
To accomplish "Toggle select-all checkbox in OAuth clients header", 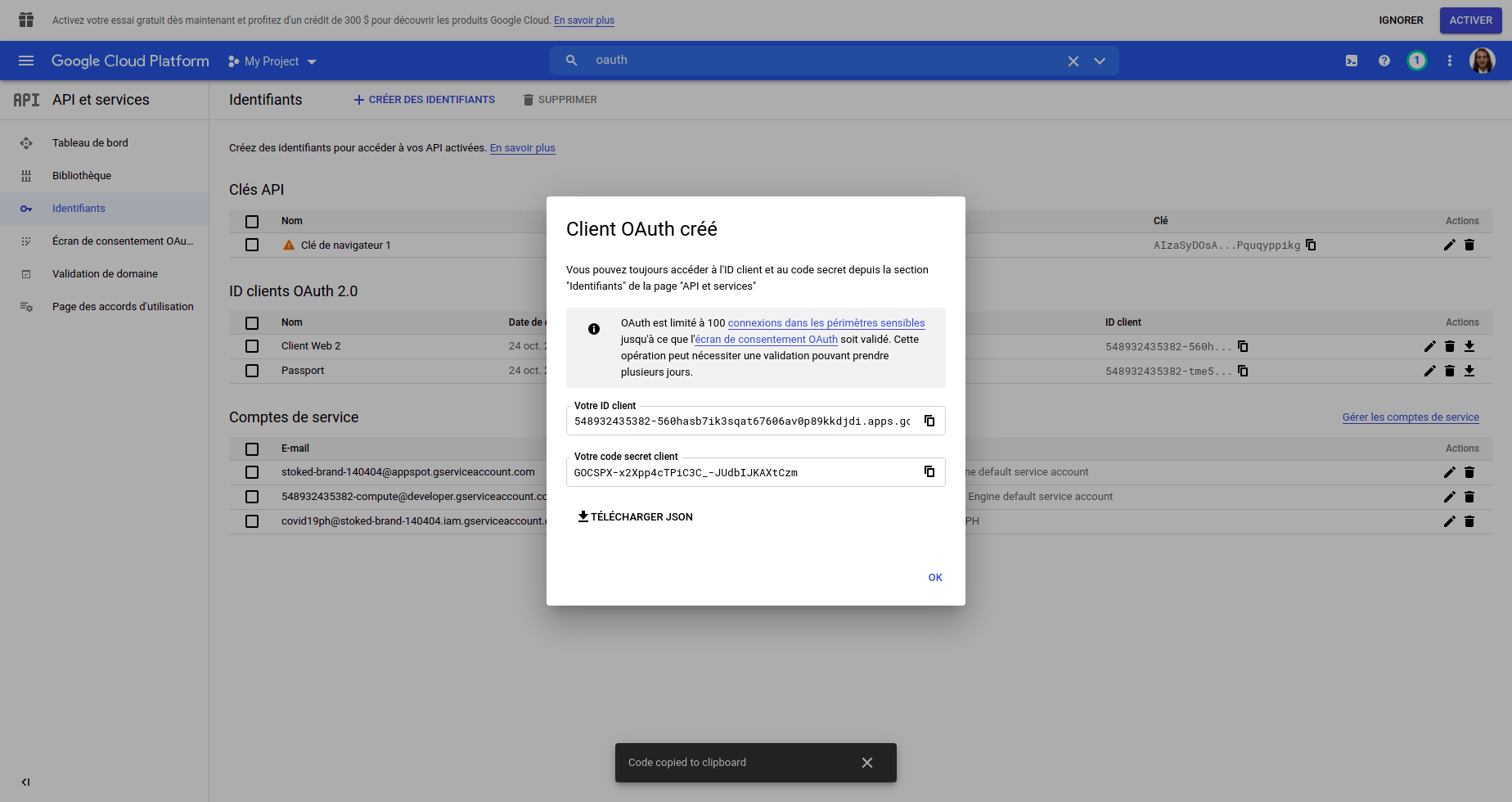I will click(252, 322).
